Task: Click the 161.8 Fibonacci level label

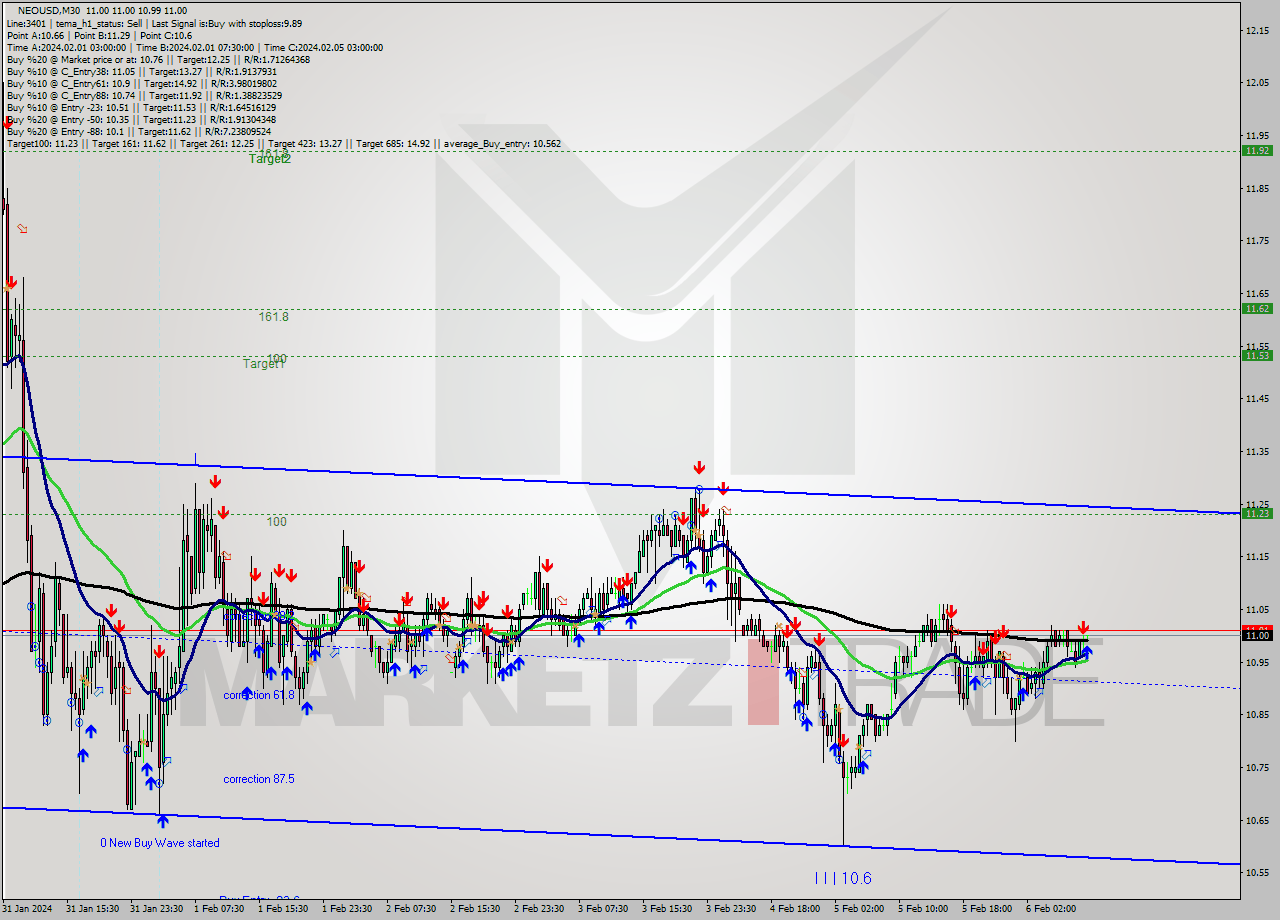Action: (x=273, y=316)
